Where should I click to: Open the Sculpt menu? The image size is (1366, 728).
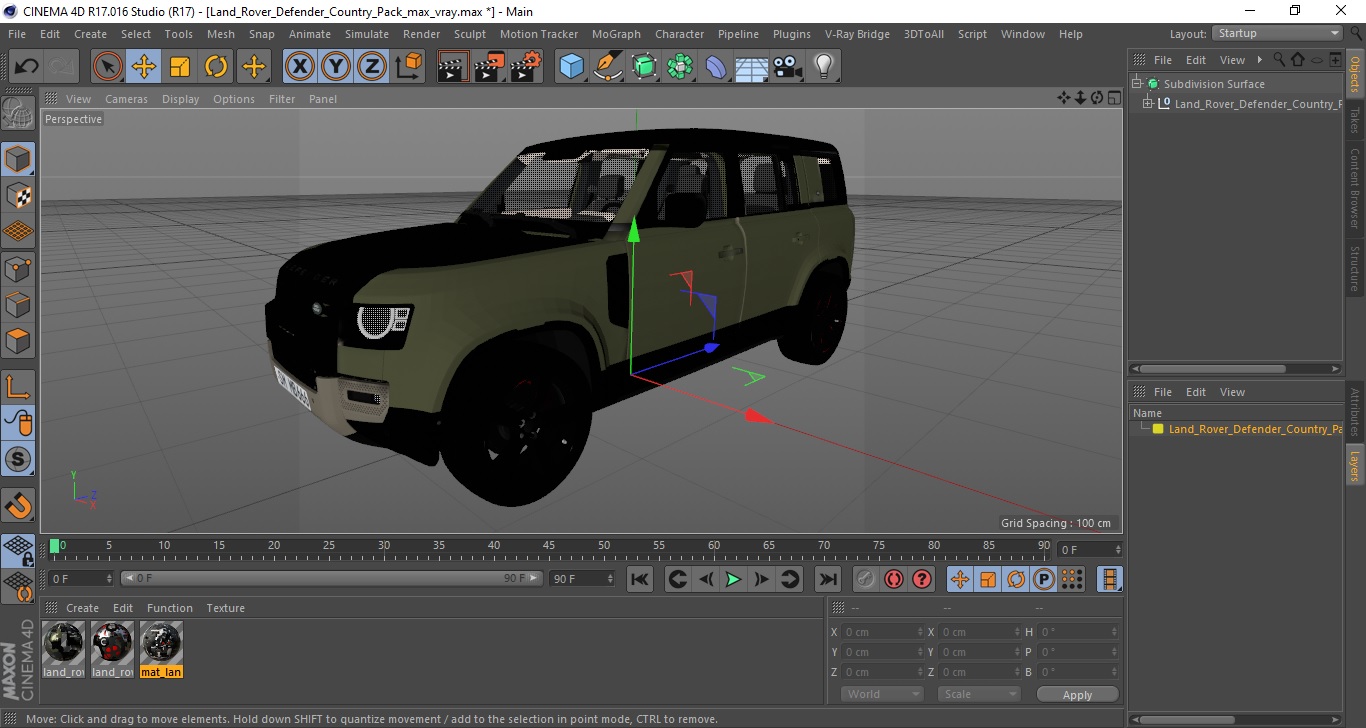point(469,34)
